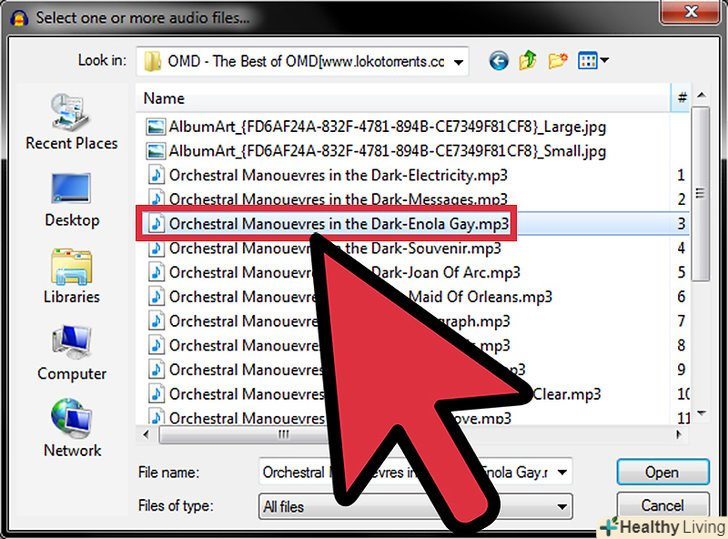Screen dimensions: 728x539
Task: Select the Dark-Messages.mp3 file
Action: [327, 199]
